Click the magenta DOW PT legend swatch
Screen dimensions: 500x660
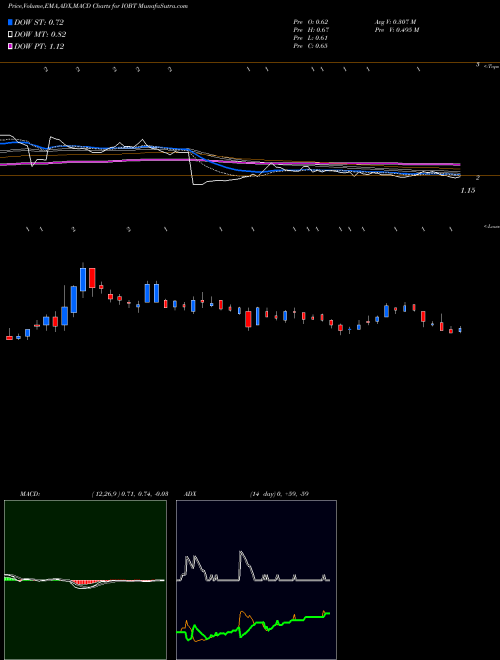point(10,46)
